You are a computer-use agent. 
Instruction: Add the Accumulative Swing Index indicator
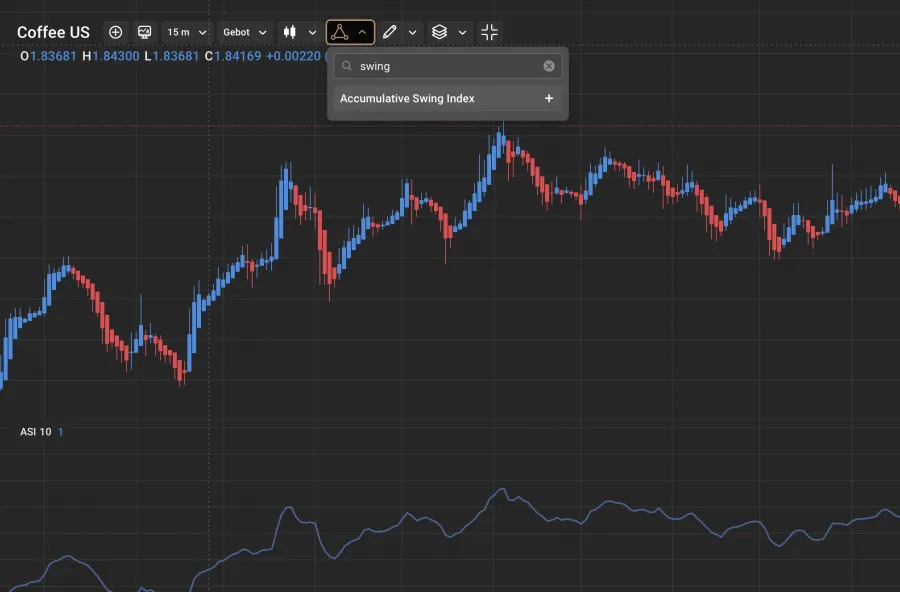coord(549,98)
